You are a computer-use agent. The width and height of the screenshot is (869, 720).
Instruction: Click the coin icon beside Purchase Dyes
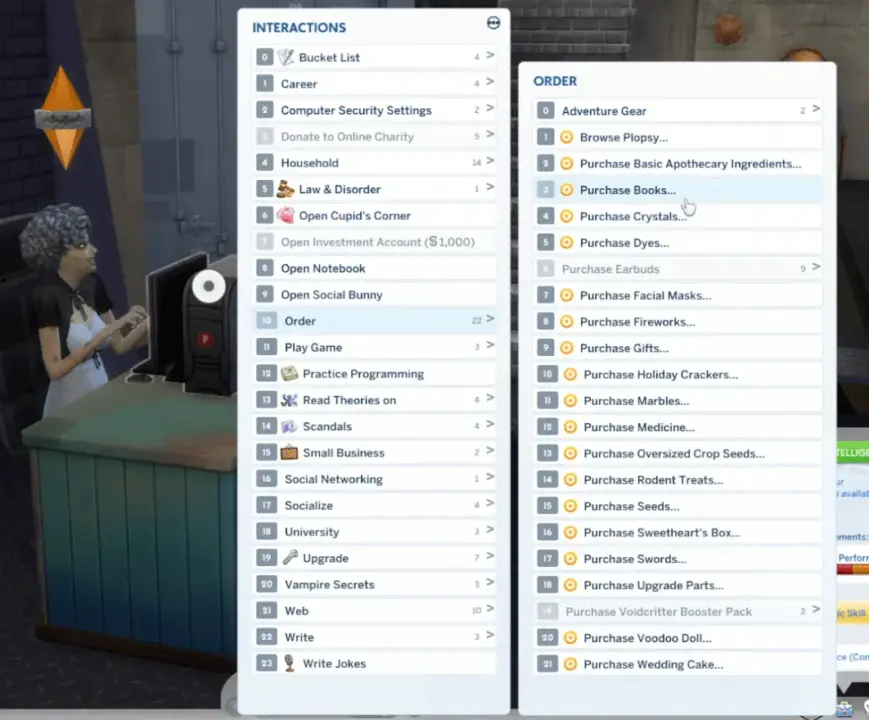[566, 242]
